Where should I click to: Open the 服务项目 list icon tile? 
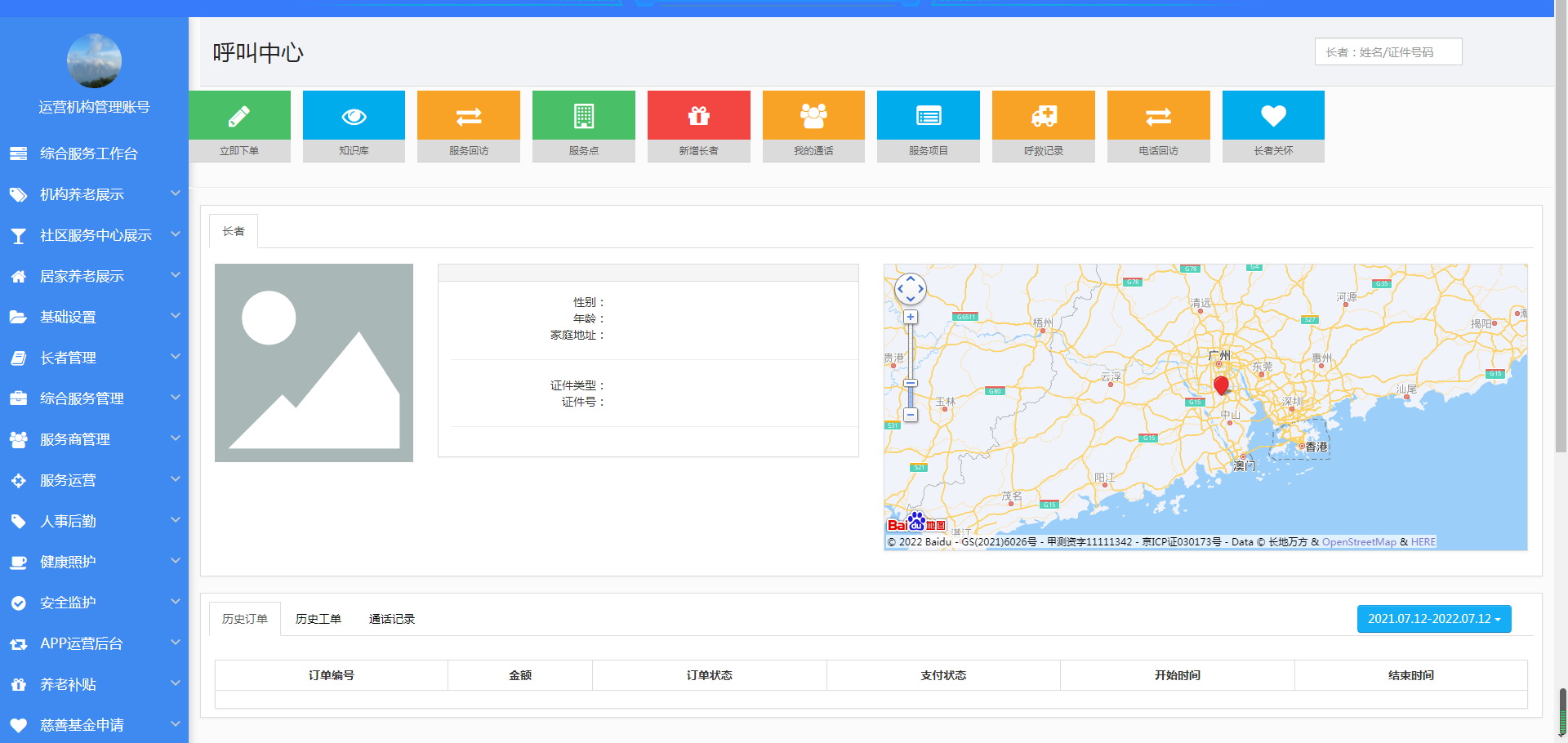tap(928, 116)
